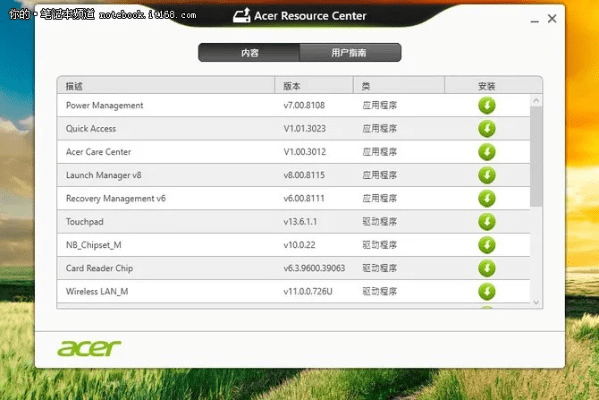Install Recovery Management v6 via green icon
Screen dimensions: 599x400
[x=487, y=199]
